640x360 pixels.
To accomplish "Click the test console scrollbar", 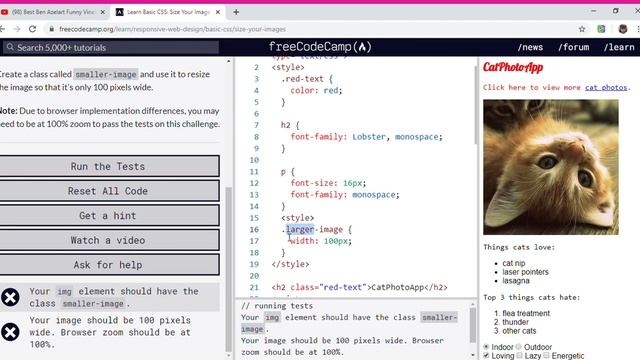I will coord(473,325).
